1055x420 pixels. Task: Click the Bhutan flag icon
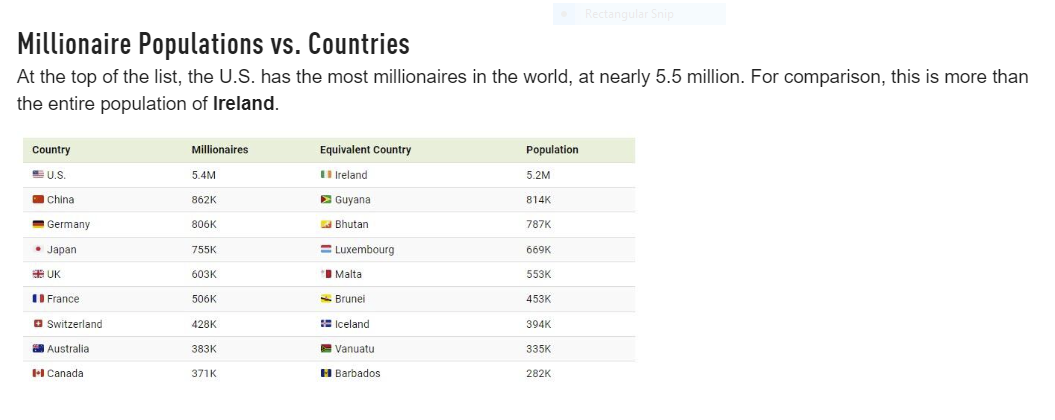coord(326,224)
